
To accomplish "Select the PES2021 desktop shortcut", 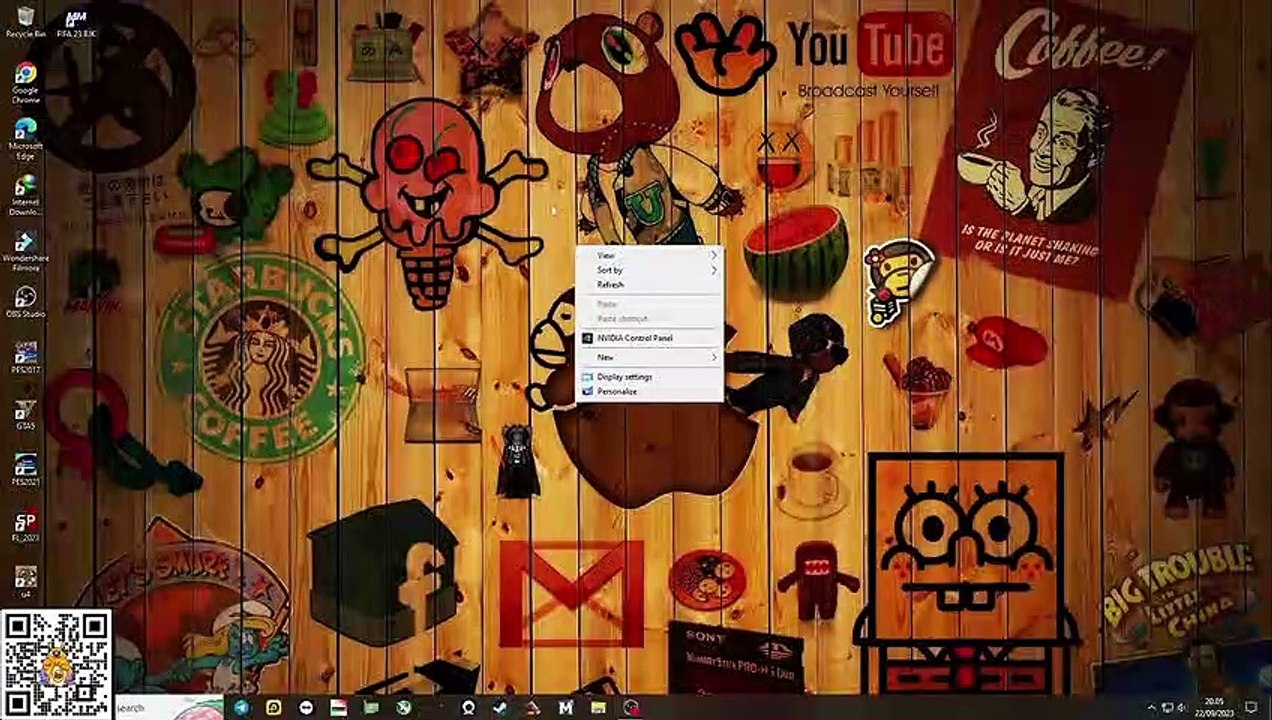I will (x=25, y=471).
